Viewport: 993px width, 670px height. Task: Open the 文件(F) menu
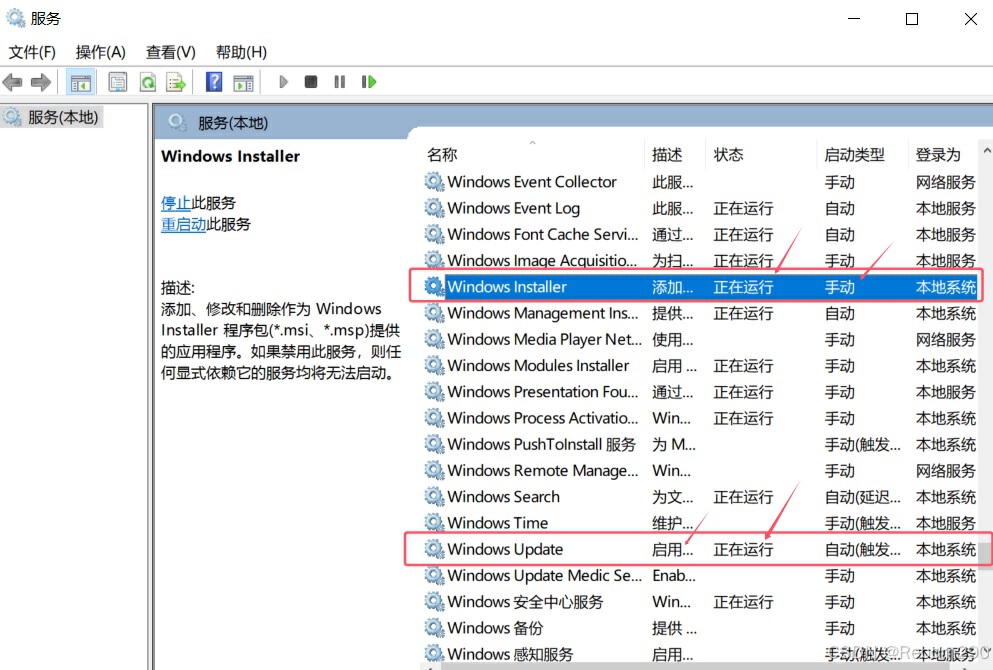[x=32, y=52]
